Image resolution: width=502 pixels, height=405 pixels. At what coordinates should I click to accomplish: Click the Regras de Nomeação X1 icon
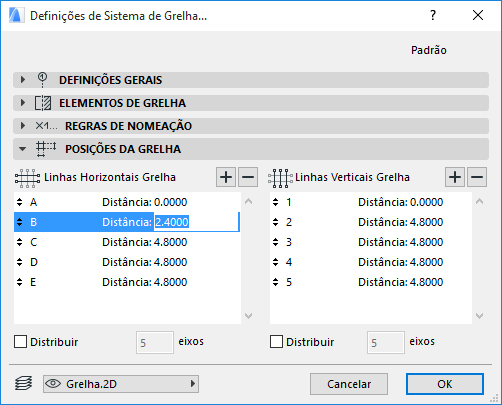(x=46, y=126)
